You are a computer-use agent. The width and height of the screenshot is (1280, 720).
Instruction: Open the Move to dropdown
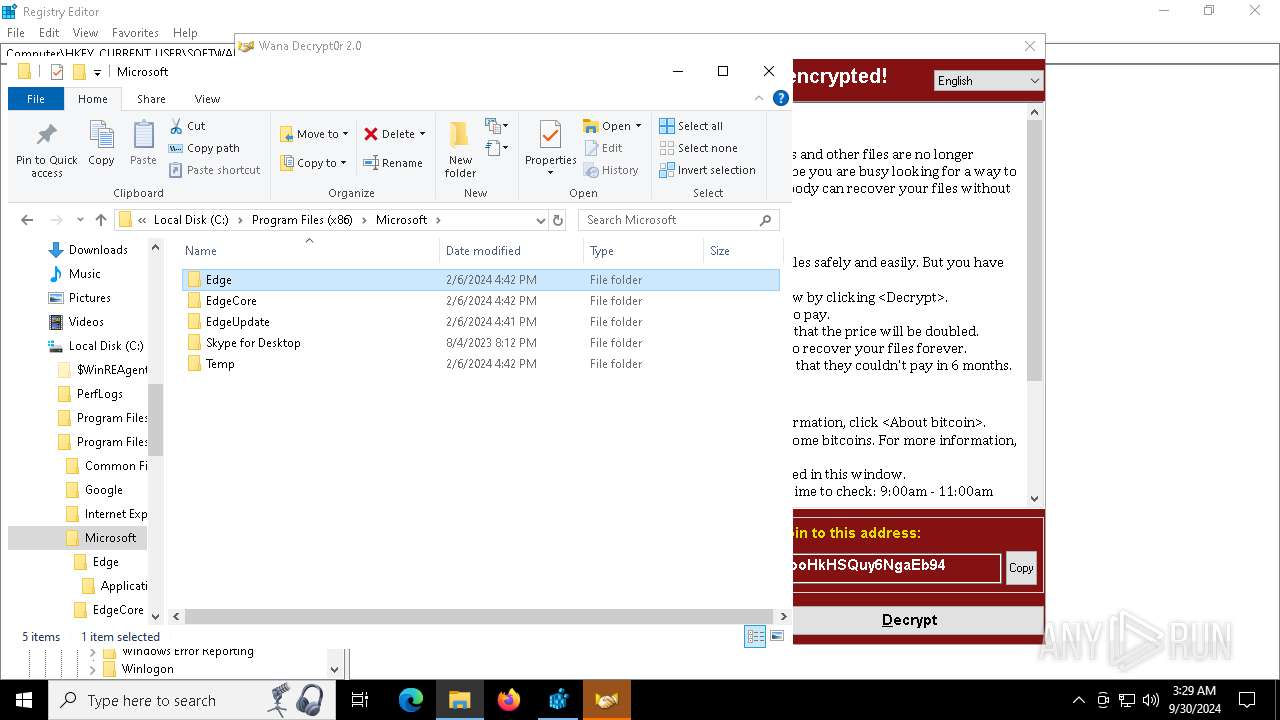(314, 134)
